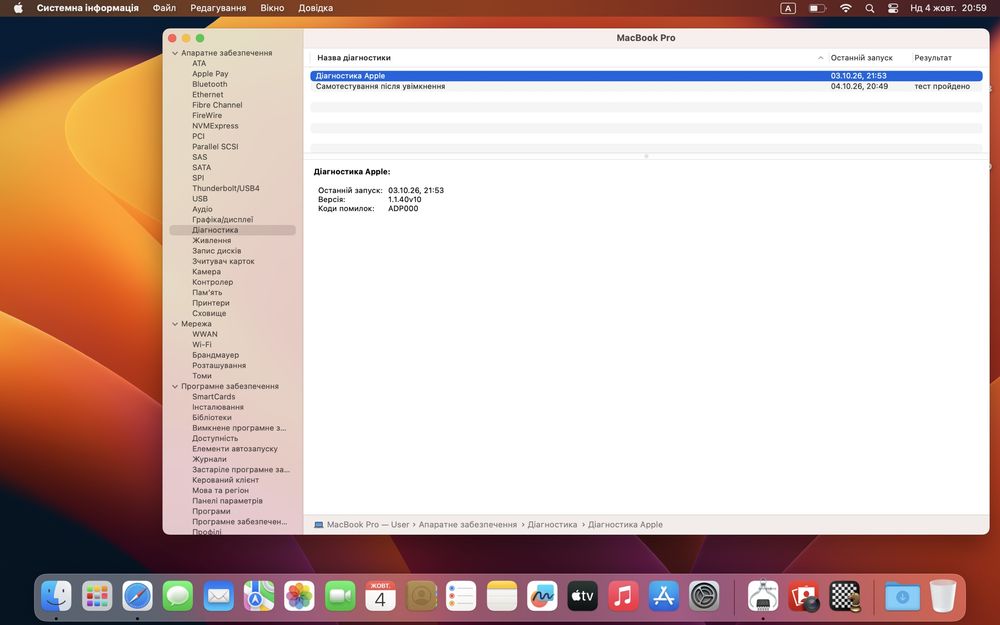Toggle sort arrow on Назва діагностики column

[x=820, y=57]
